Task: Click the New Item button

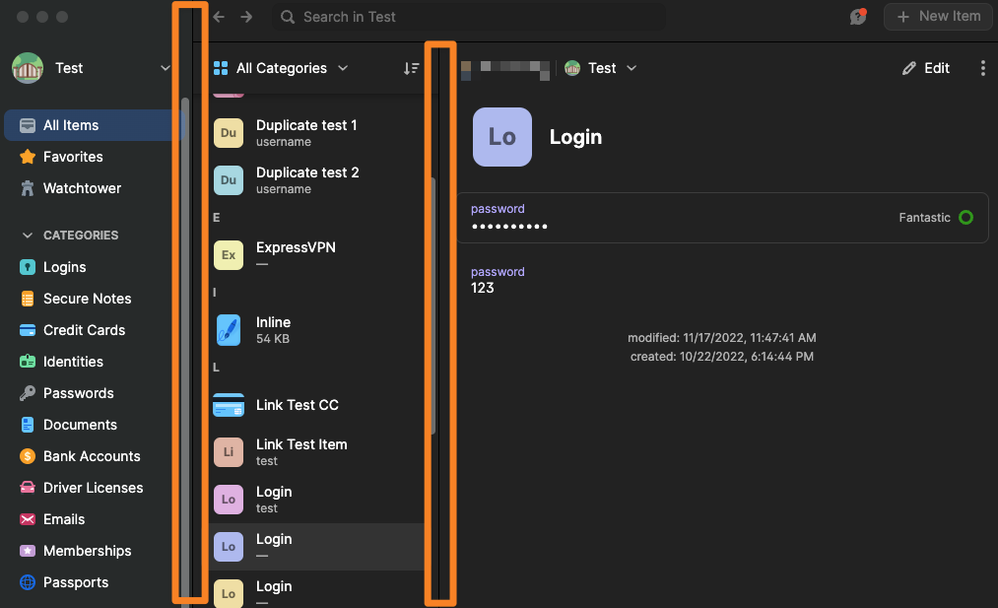Action: pyautogui.click(x=937, y=16)
